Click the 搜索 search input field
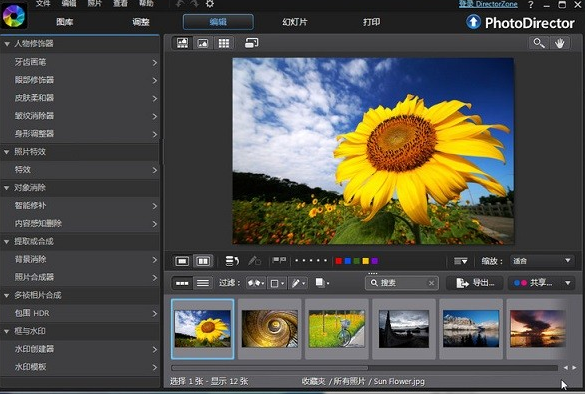The image size is (585, 394). pyautogui.click(x=402, y=283)
